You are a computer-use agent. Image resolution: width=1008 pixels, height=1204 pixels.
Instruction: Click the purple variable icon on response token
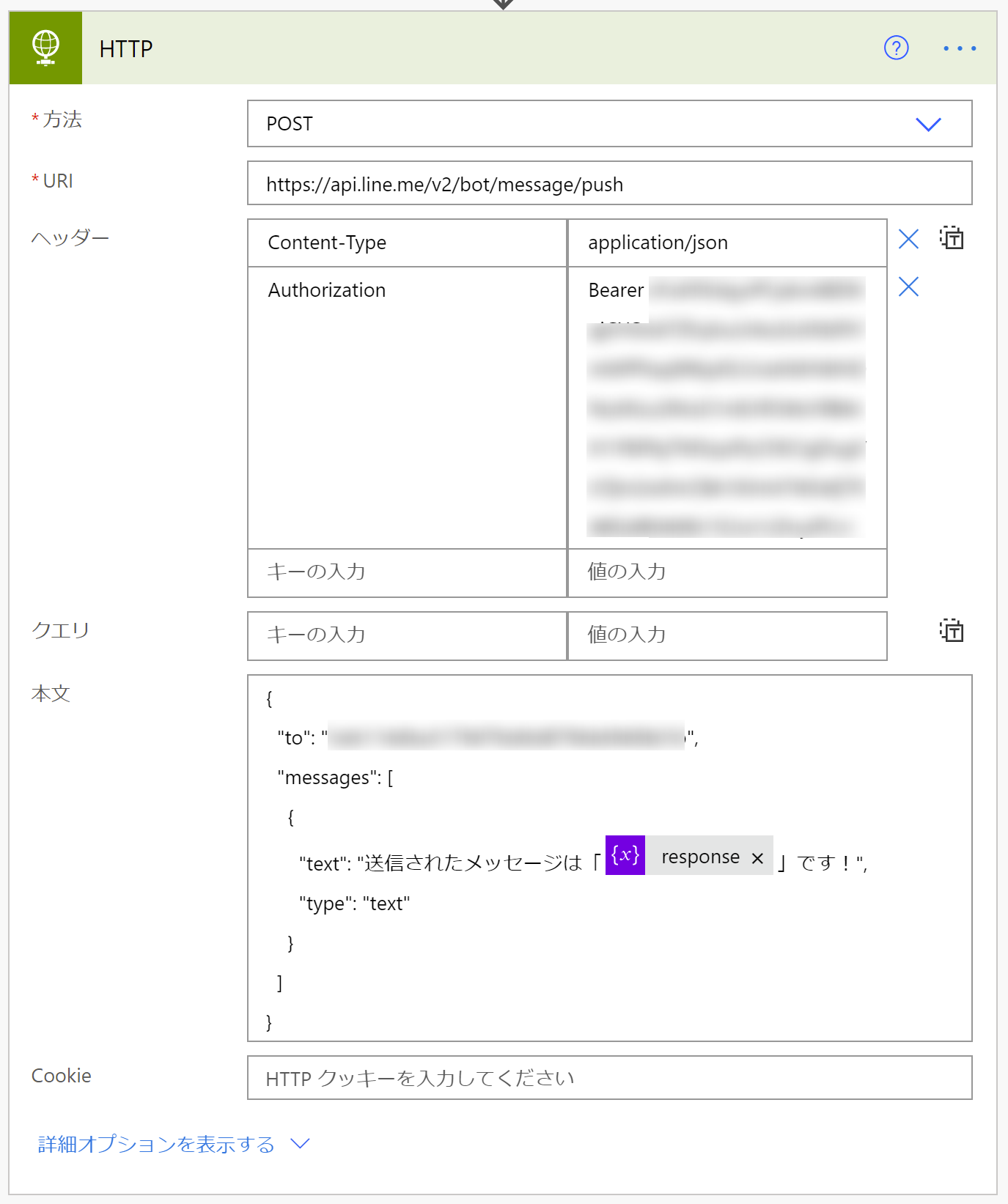tap(625, 855)
